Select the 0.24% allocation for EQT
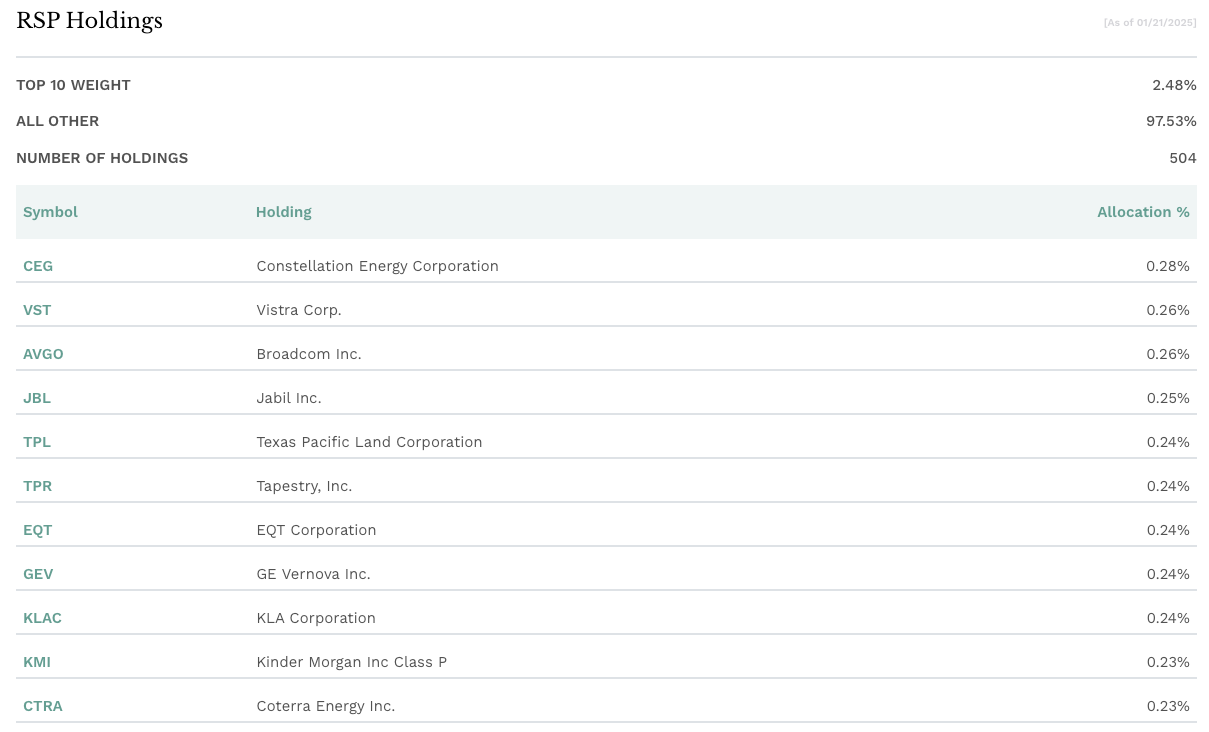This screenshot has width=1209, height=732. [1168, 530]
